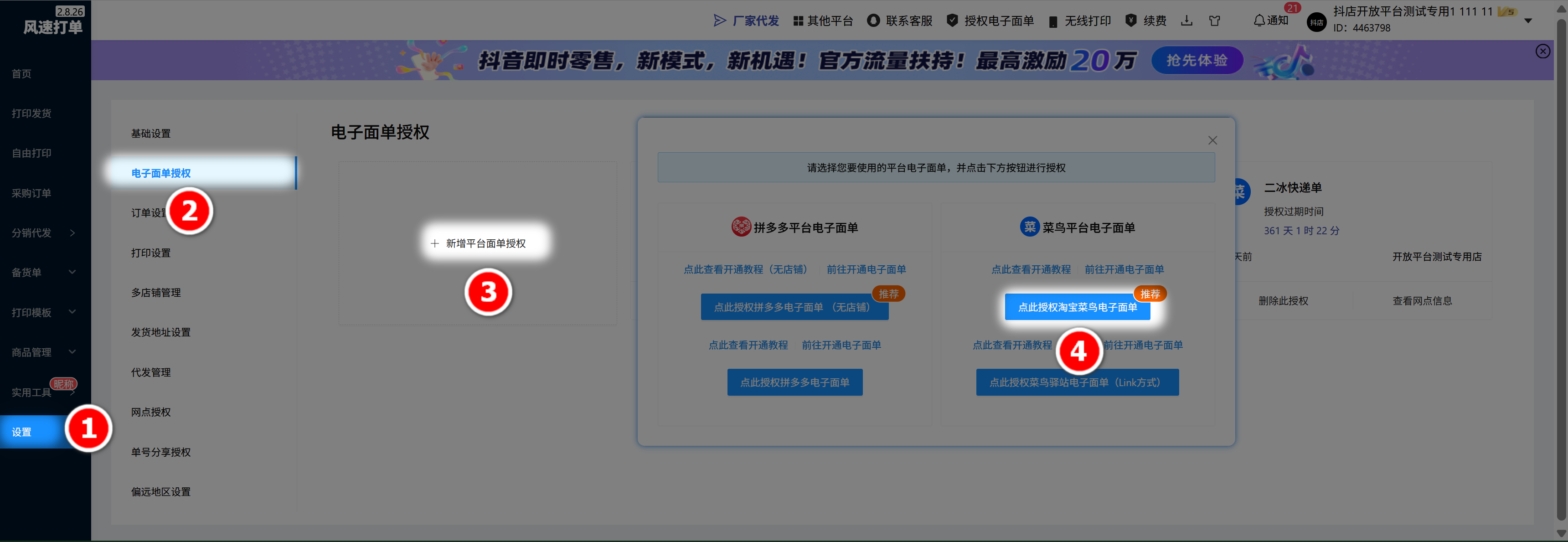Click the page vertical scrollbar
Viewport: 1568px width, 542px height.
click(1561, 271)
